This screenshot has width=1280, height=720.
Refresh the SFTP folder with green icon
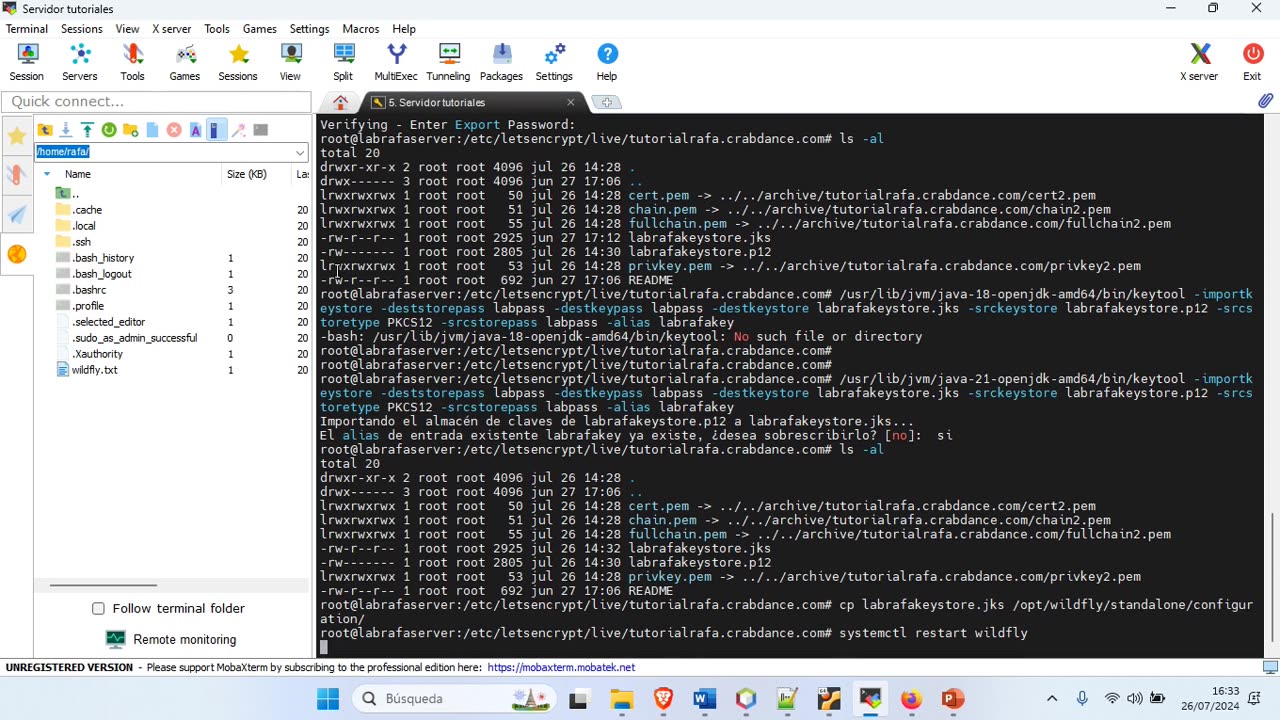click(109, 130)
